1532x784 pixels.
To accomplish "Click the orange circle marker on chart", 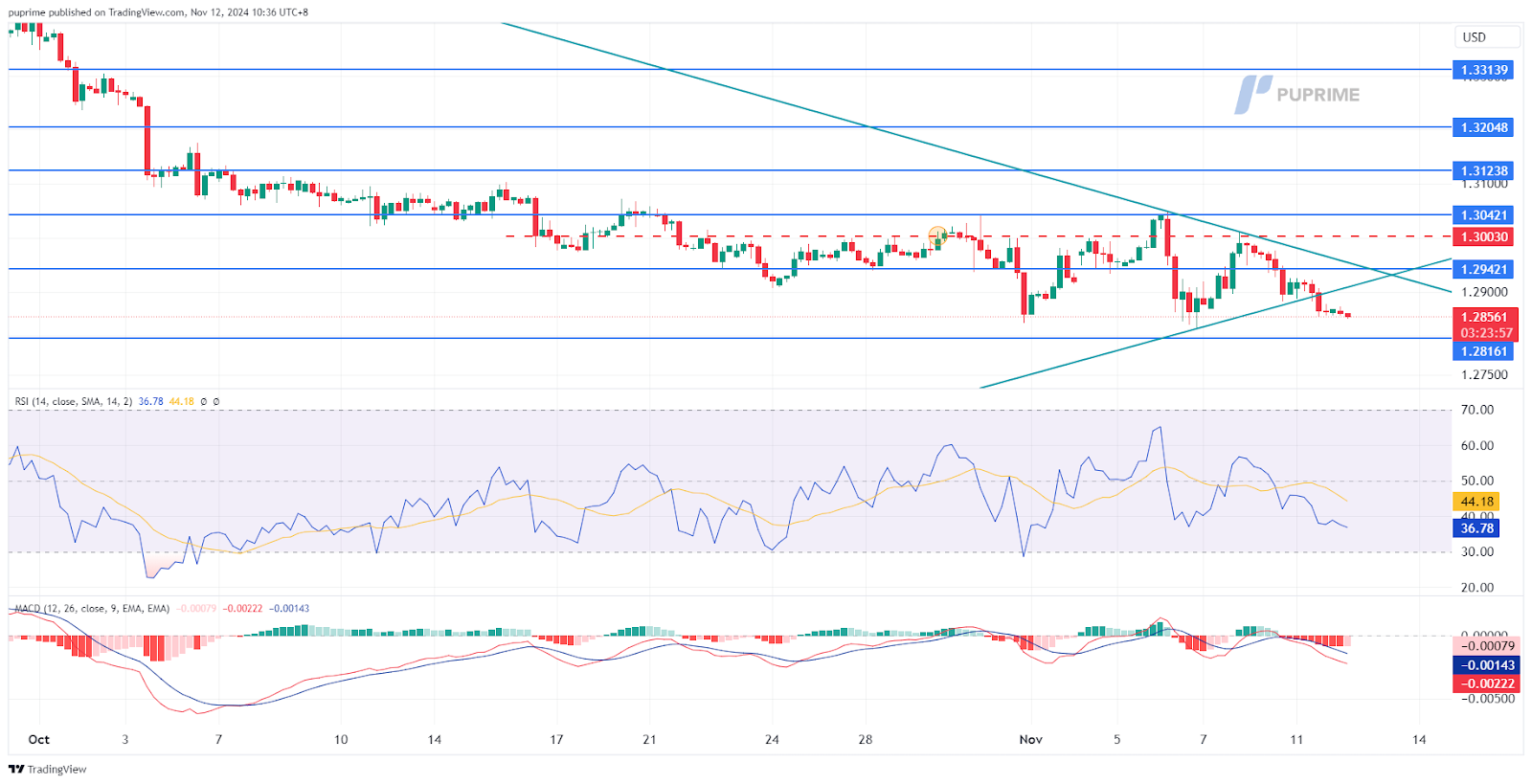I will (937, 234).
